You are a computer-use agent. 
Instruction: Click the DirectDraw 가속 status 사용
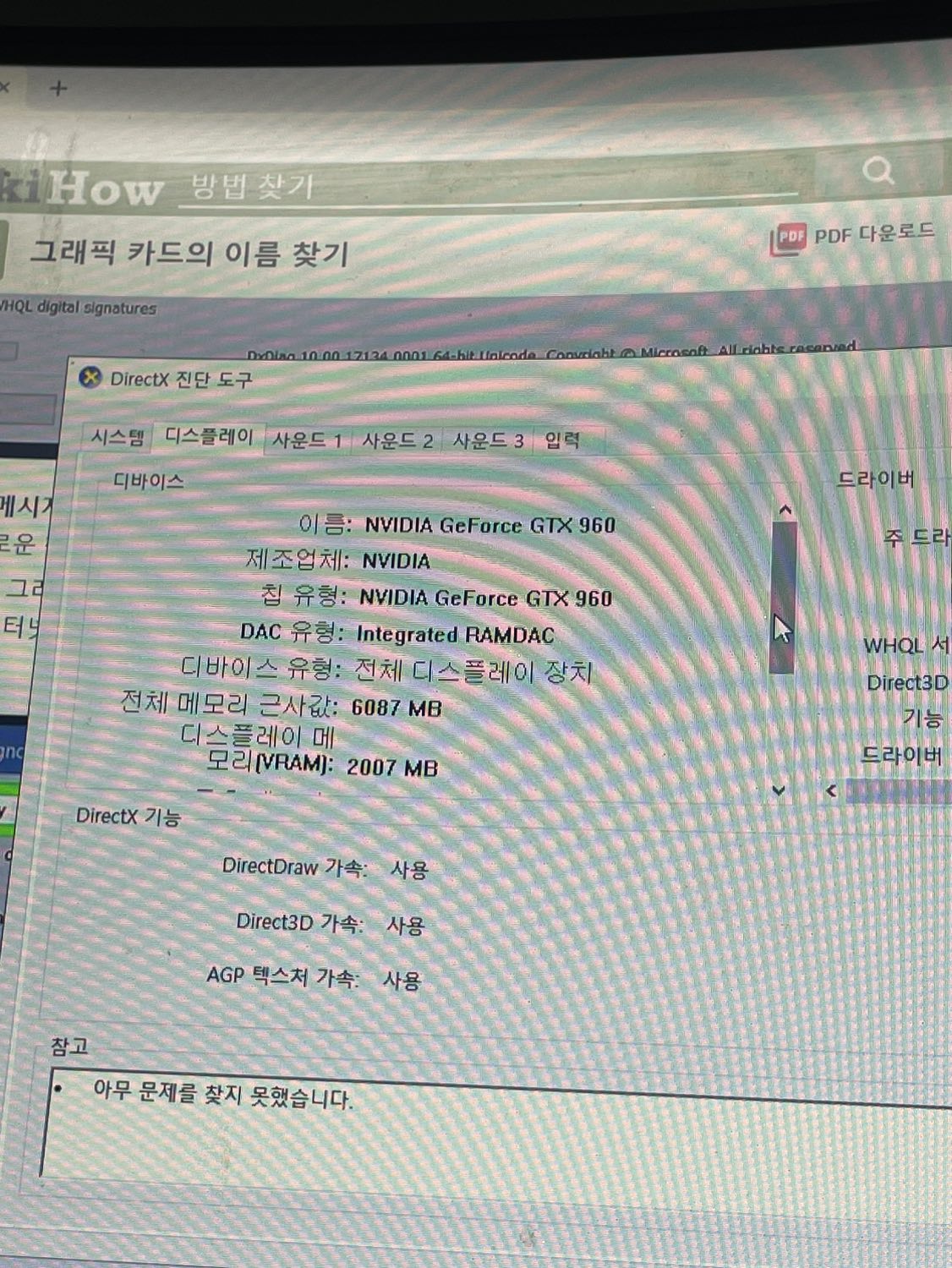tap(410, 869)
